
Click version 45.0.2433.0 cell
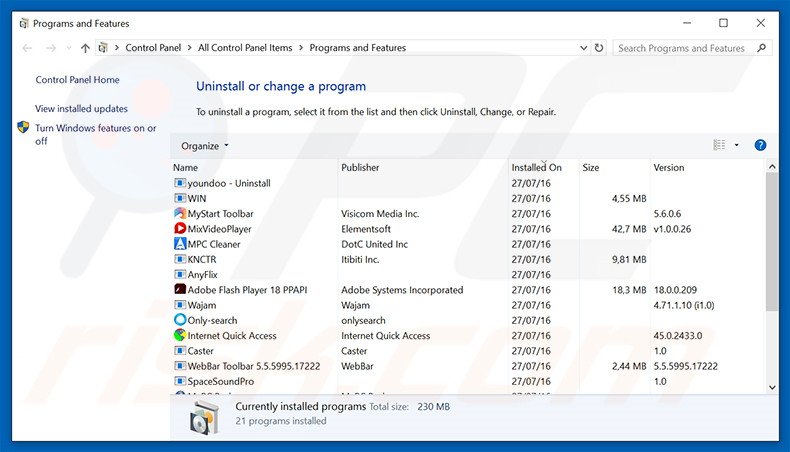[x=678, y=336]
